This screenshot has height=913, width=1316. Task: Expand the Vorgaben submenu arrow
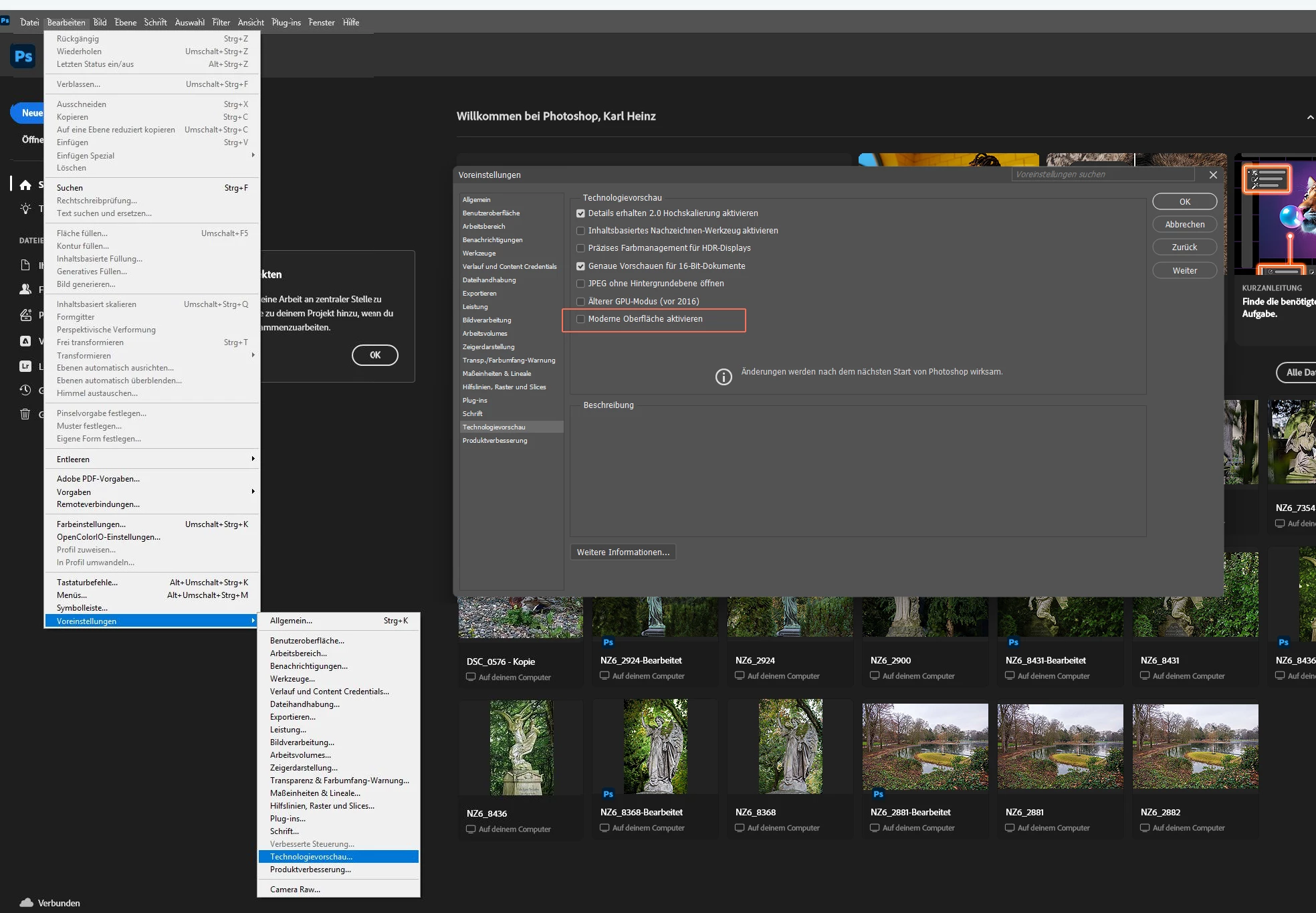click(253, 492)
